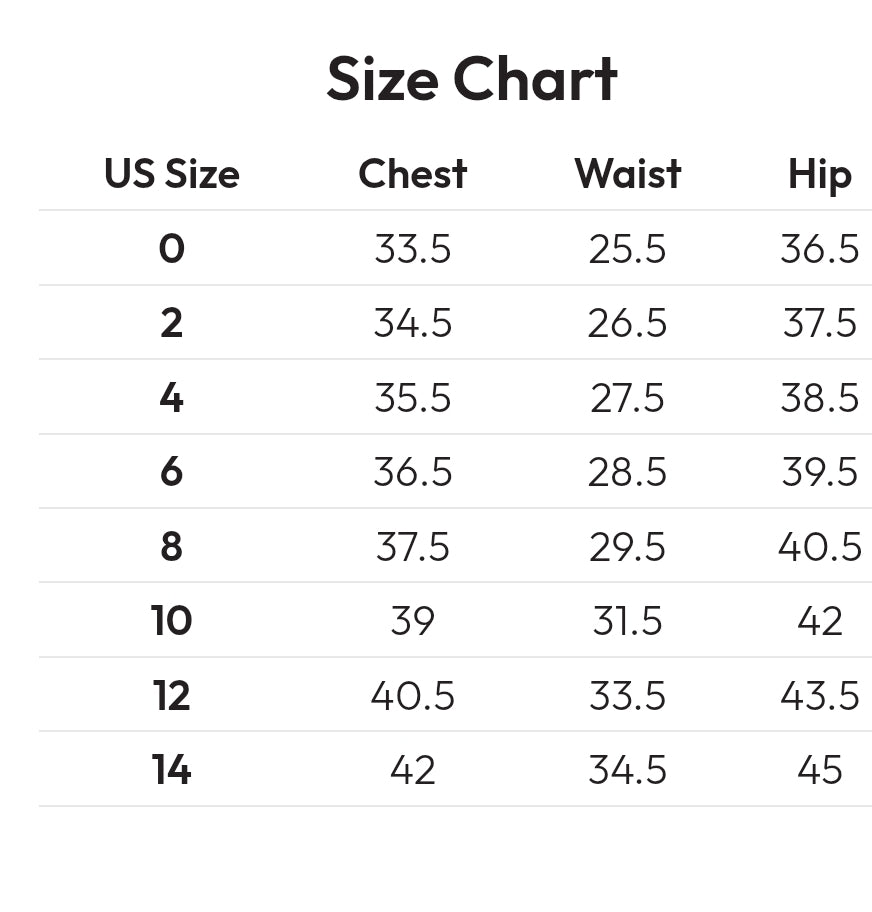Select chest value 39 for size 10

412,621
